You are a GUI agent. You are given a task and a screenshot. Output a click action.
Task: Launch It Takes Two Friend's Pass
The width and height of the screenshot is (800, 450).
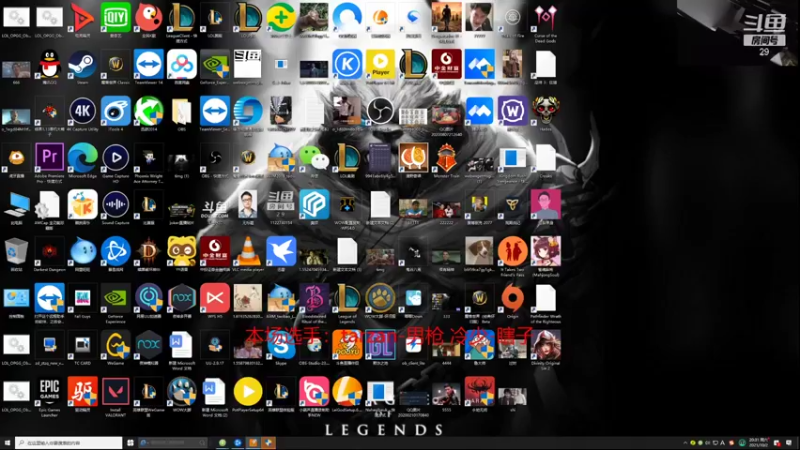tap(513, 252)
